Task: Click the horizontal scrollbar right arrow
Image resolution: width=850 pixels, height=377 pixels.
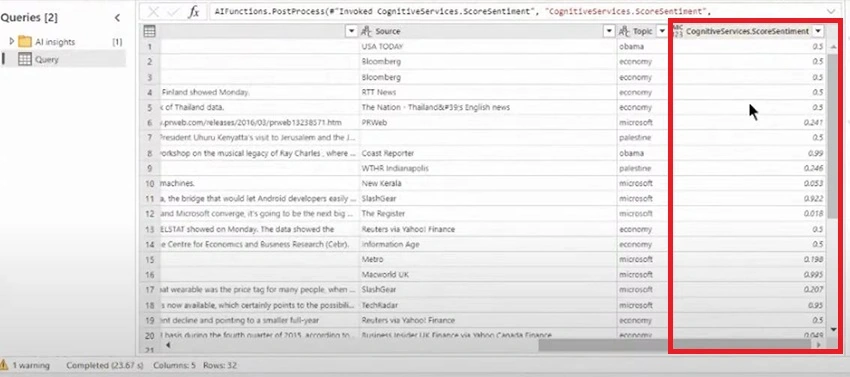Action: [819, 344]
